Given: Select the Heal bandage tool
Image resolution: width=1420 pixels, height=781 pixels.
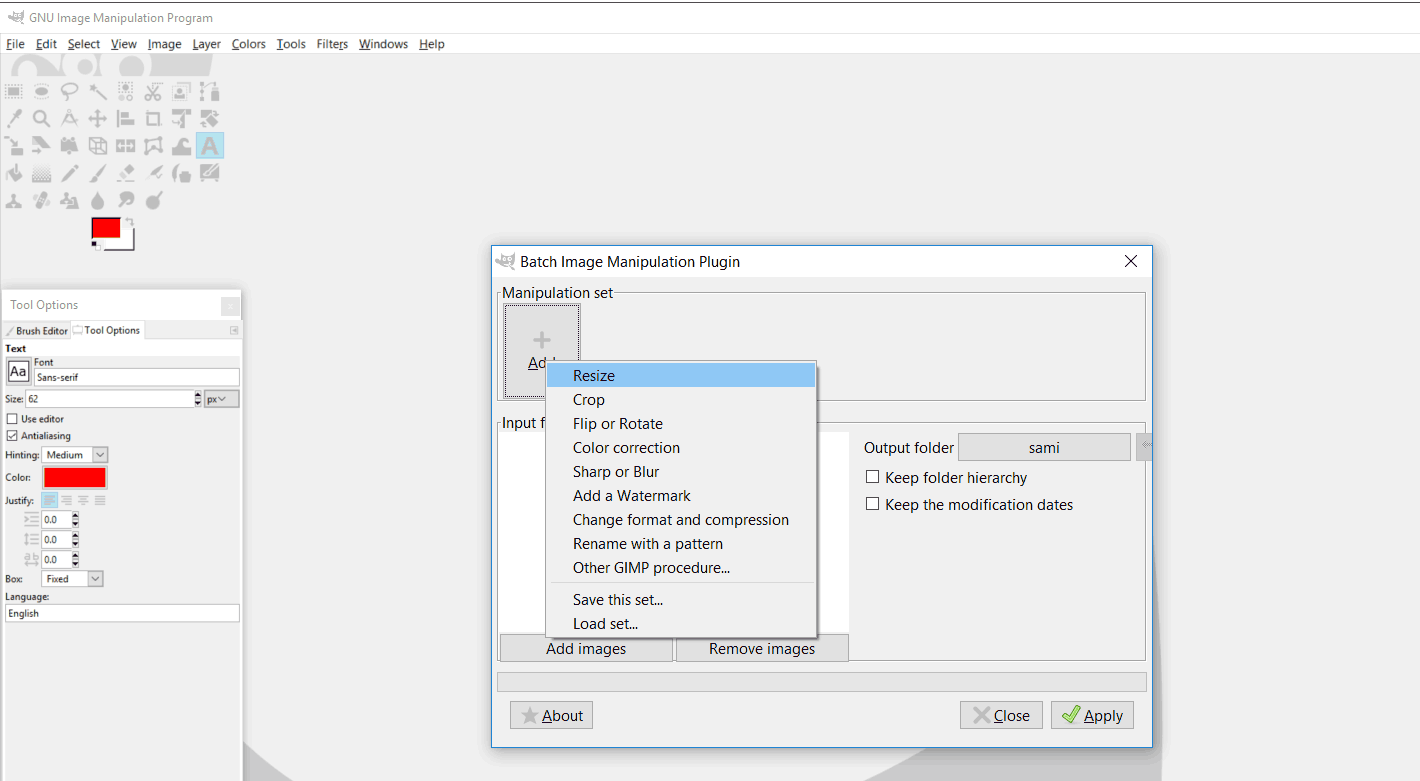Looking at the screenshot, I should click(x=42, y=200).
